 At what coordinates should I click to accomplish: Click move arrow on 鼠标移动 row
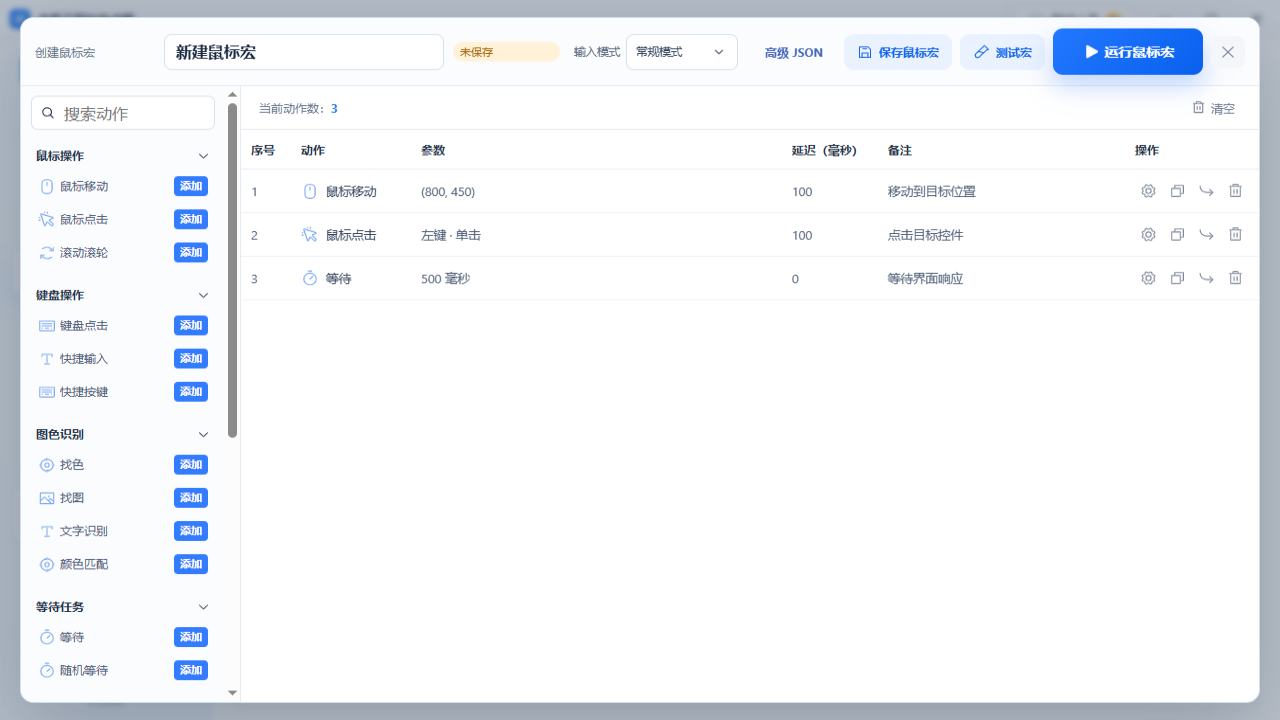[1206, 191]
